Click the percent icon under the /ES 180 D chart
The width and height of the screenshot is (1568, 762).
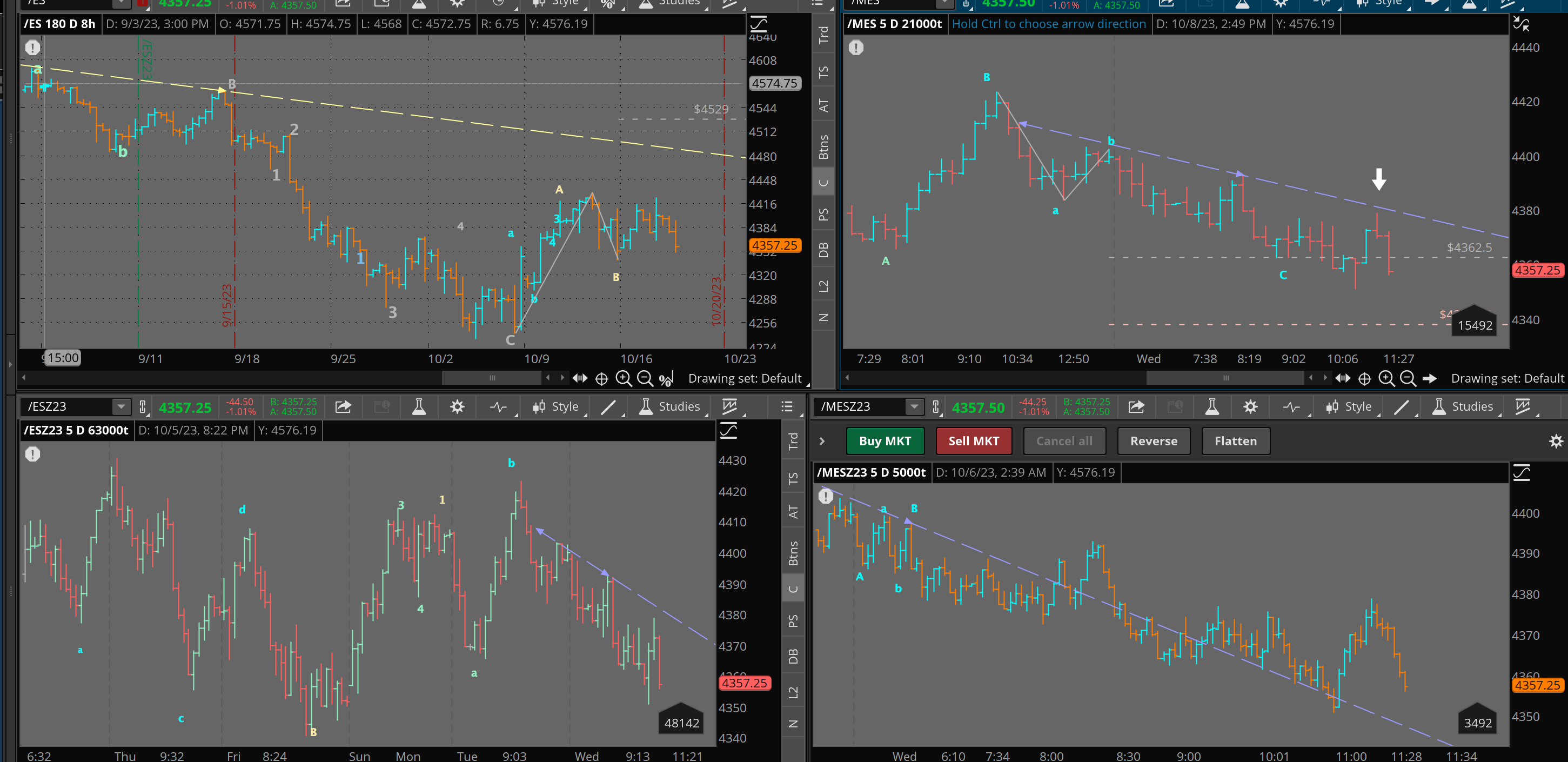[x=667, y=379]
